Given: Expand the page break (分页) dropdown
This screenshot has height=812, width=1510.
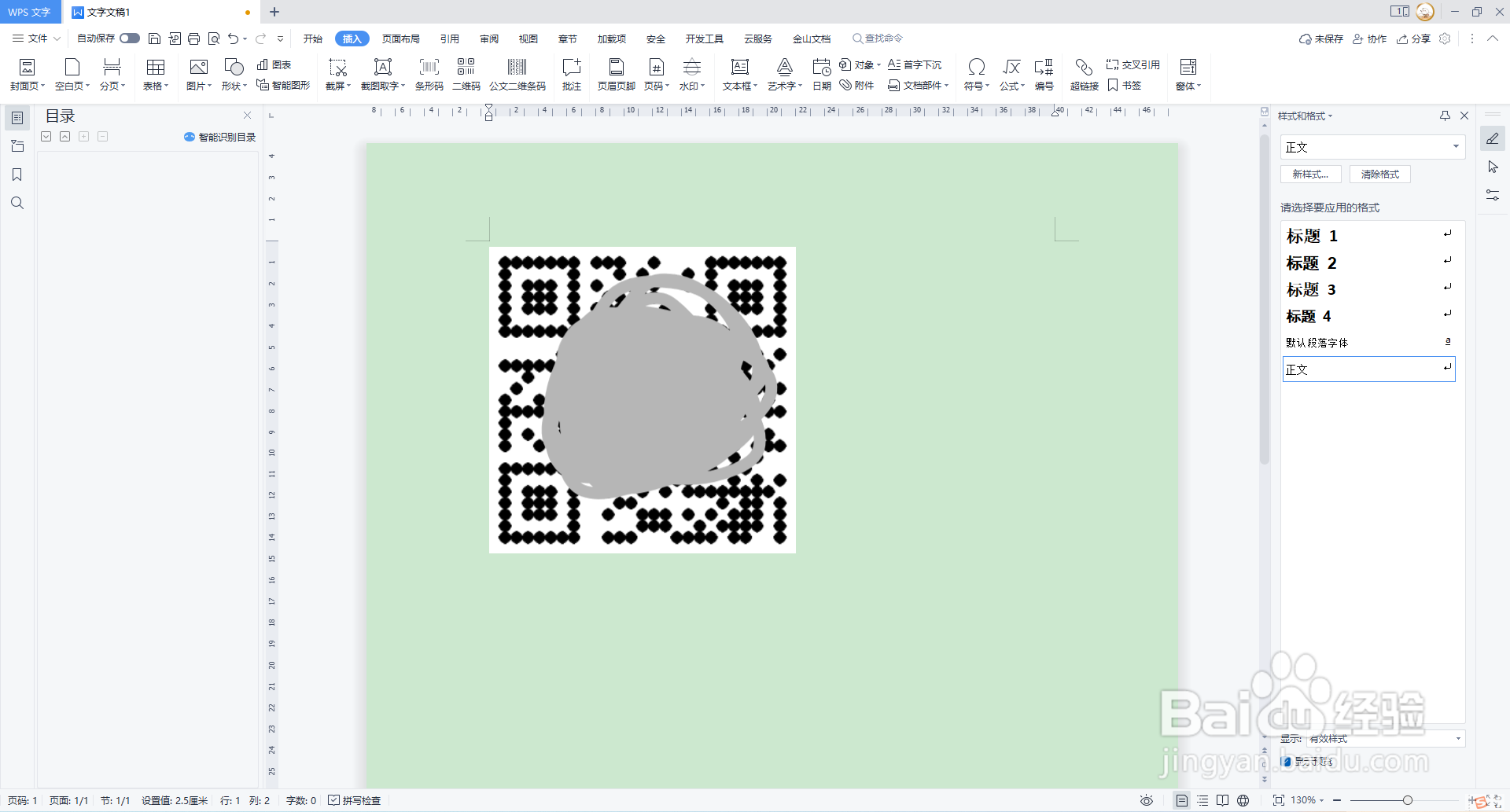Looking at the screenshot, I should click(x=123, y=86).
